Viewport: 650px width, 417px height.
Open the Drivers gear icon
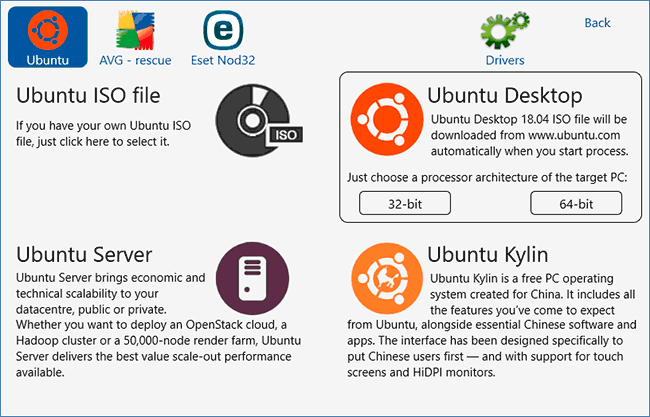pyautogui.click(x=505, y=31)
